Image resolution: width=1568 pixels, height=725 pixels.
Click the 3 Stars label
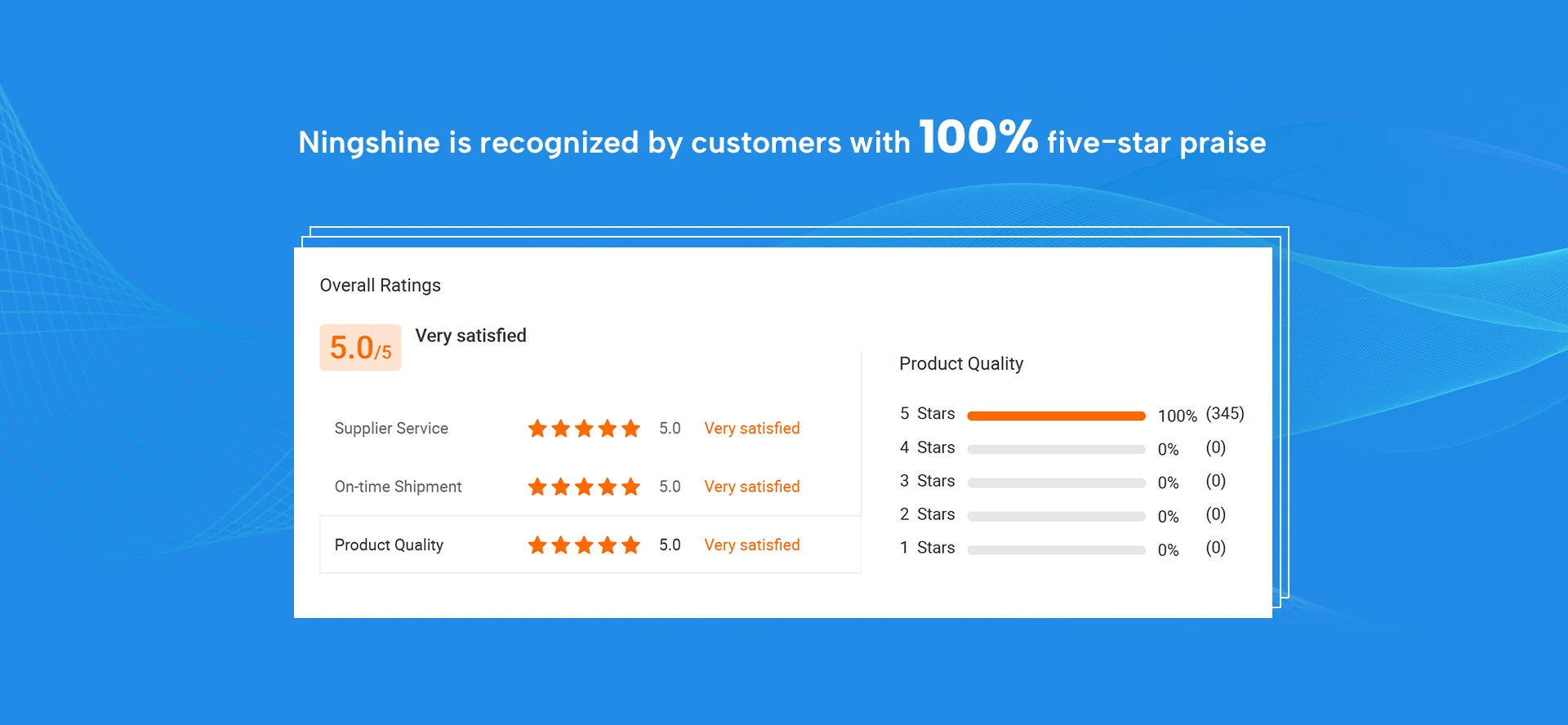point(928,481)
